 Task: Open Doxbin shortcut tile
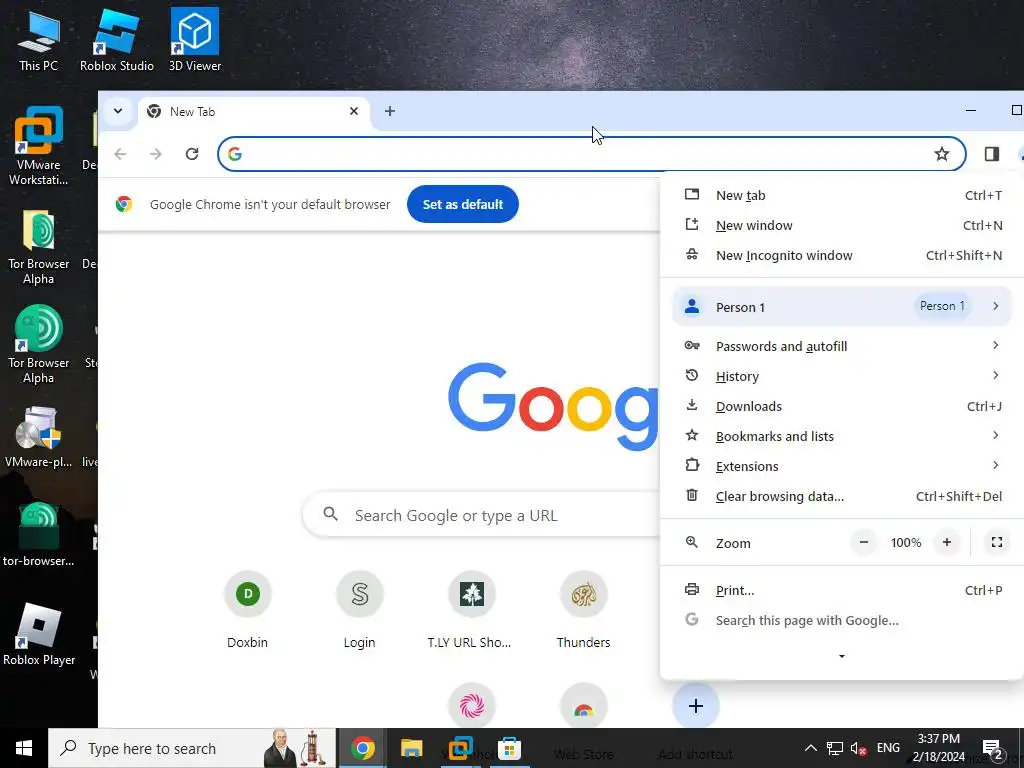[x=248, y=610]
